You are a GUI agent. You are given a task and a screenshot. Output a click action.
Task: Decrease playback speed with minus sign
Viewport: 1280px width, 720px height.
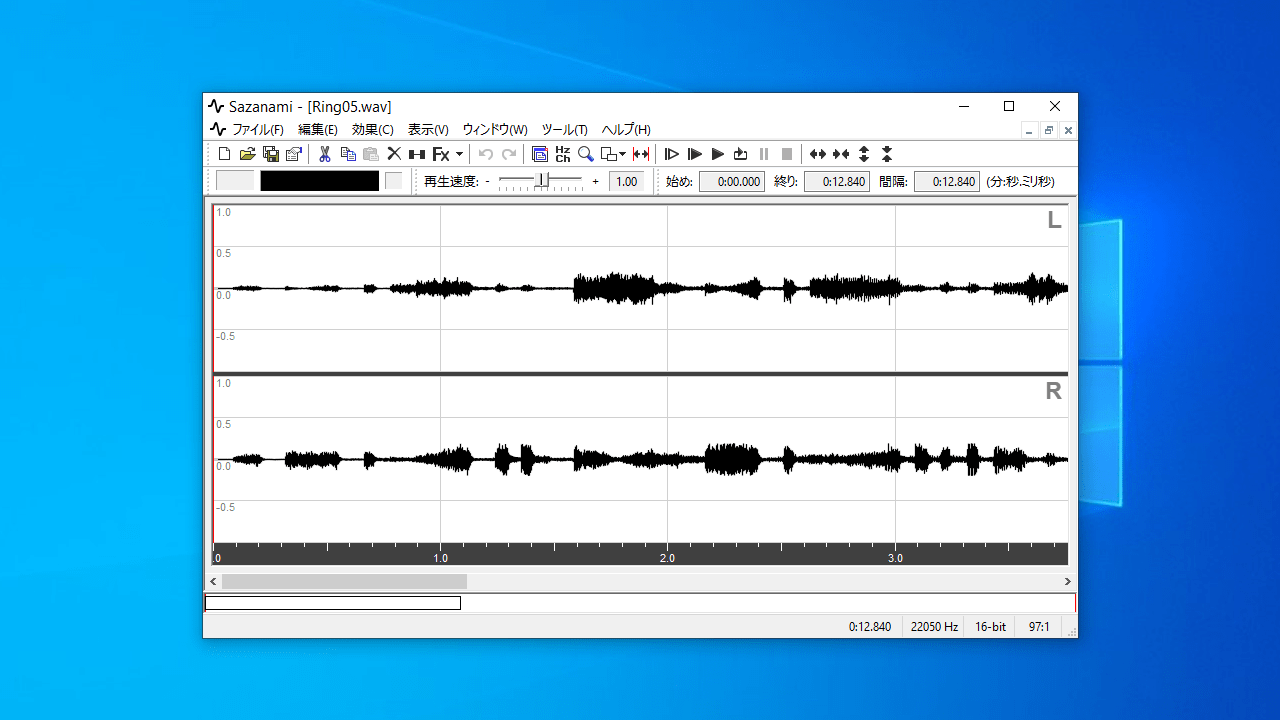tap(488, 182)
